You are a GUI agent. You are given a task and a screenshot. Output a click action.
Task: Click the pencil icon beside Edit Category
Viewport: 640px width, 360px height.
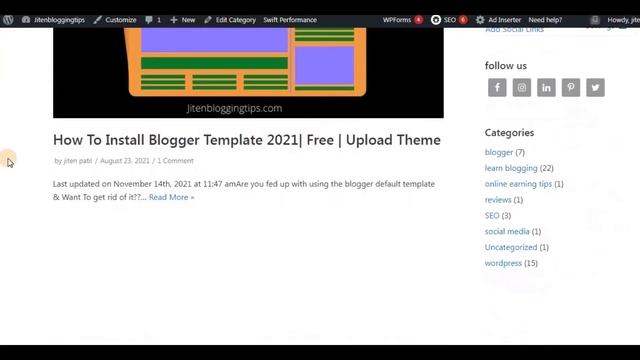tap(208, 20)
